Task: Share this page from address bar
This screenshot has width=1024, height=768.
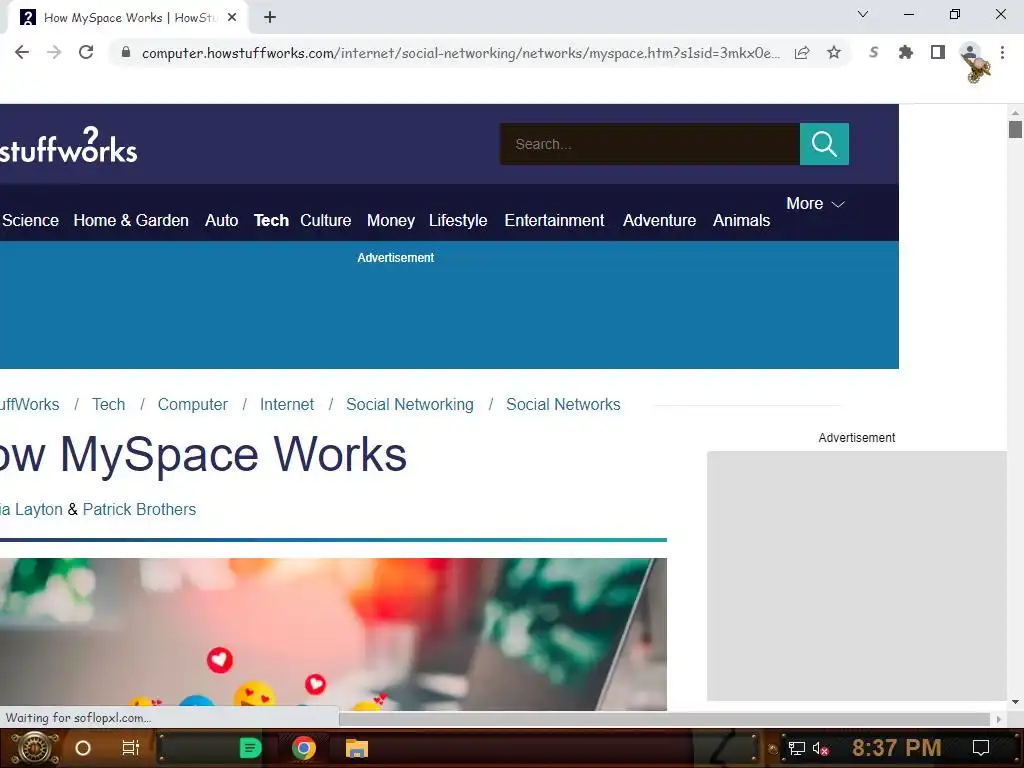Action: 802,52
